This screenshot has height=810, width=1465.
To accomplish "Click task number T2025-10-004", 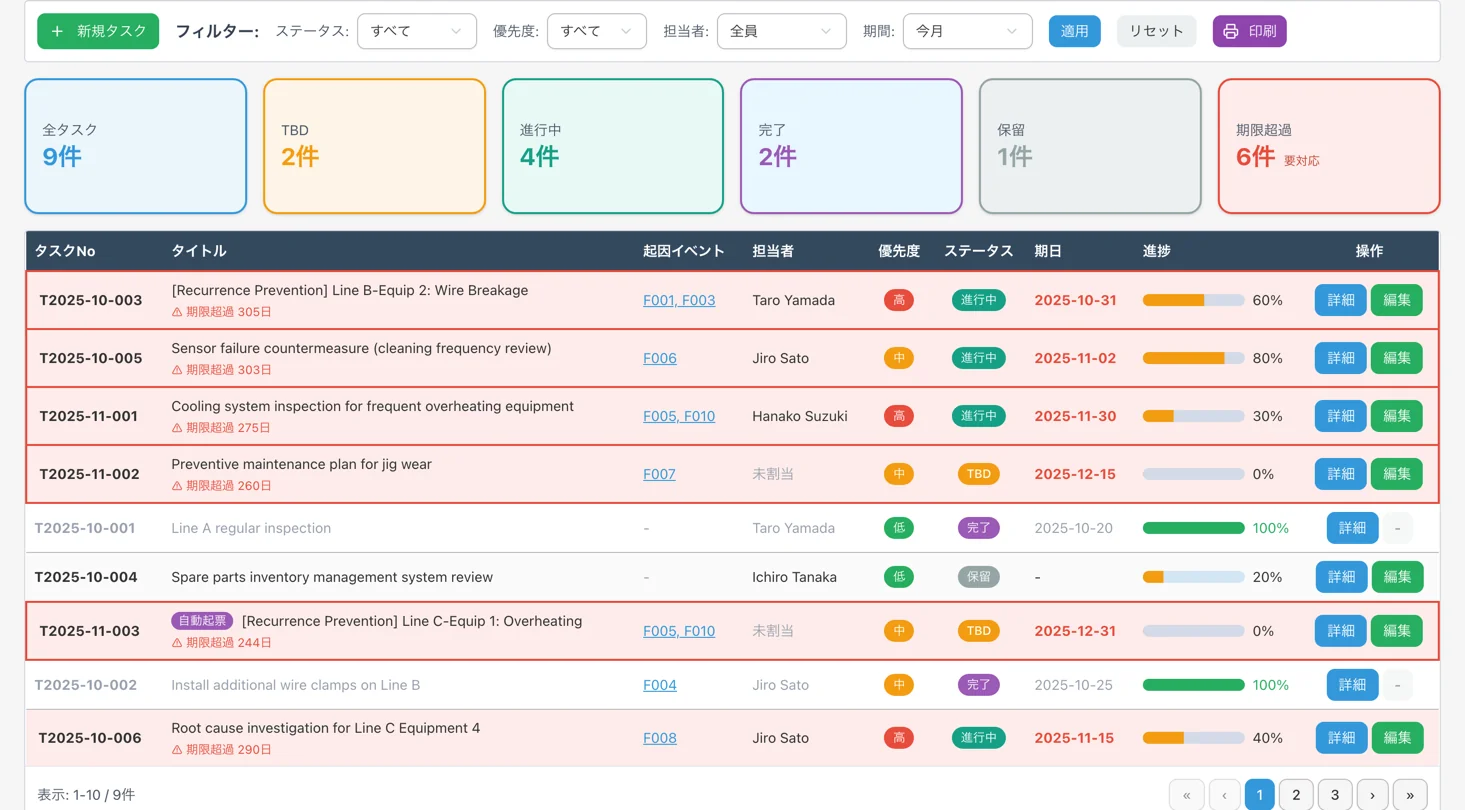I will [86, 577].
